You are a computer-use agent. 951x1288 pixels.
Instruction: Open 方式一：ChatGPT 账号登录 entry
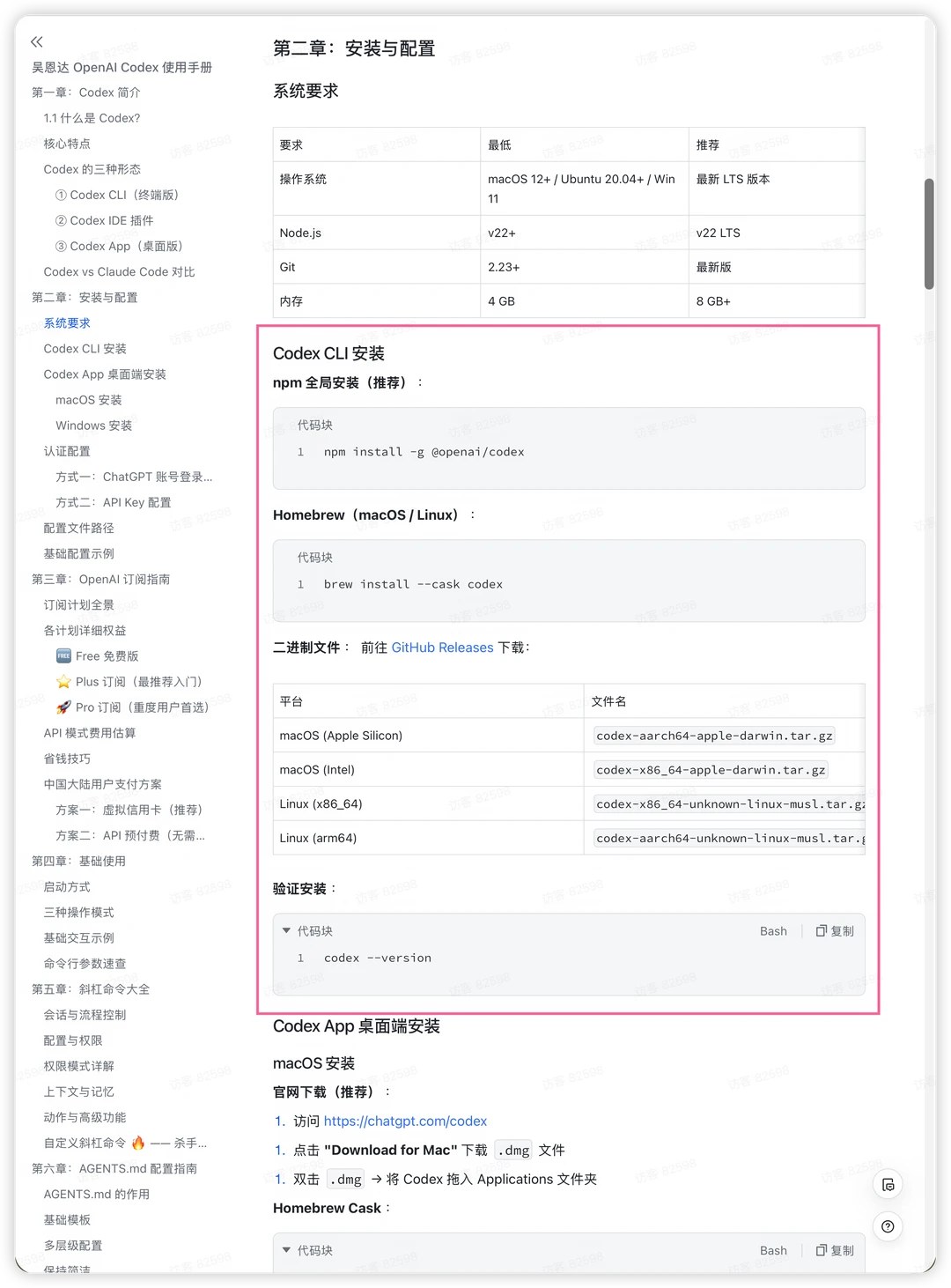click(134, 477)
